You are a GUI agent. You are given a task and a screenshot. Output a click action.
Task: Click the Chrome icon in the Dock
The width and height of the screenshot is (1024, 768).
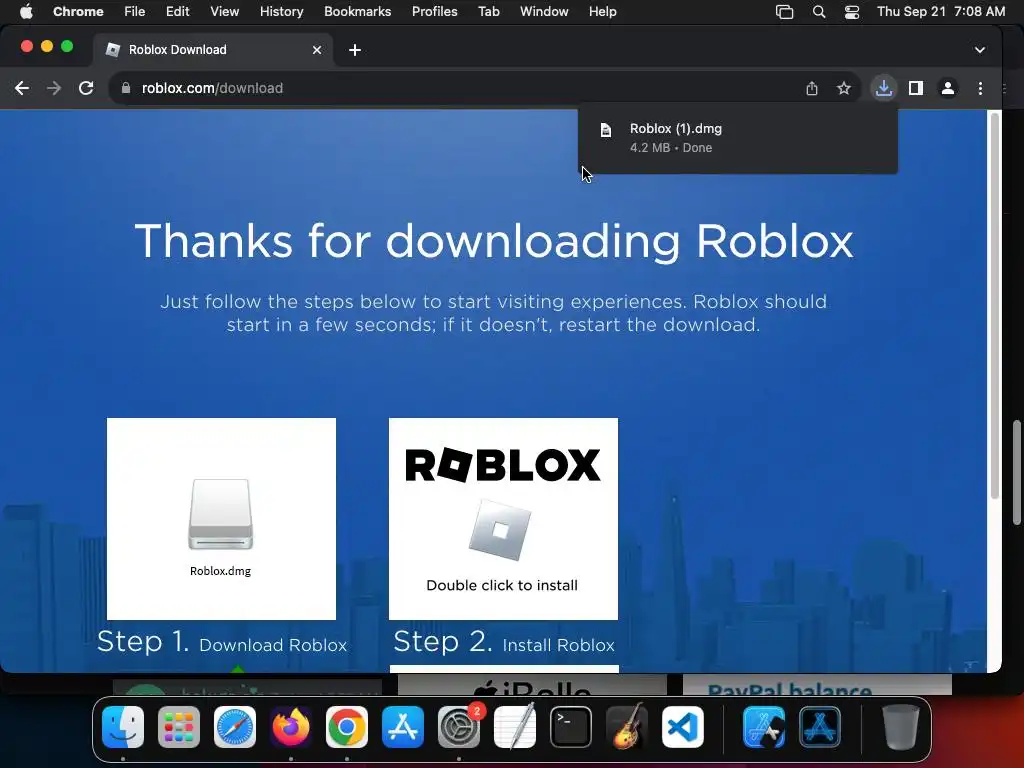pyautogui.click(x=347, y=727)
